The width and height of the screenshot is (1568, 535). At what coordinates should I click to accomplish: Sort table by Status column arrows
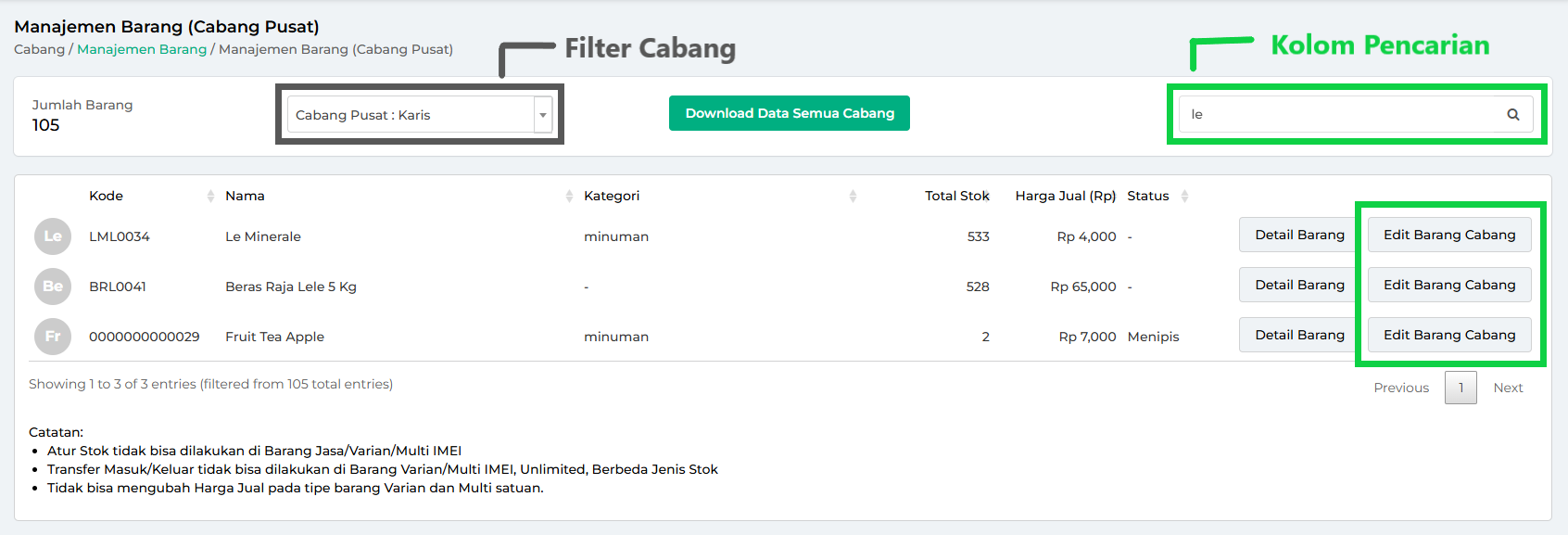pyautogui.click(x=1184, y=196)
